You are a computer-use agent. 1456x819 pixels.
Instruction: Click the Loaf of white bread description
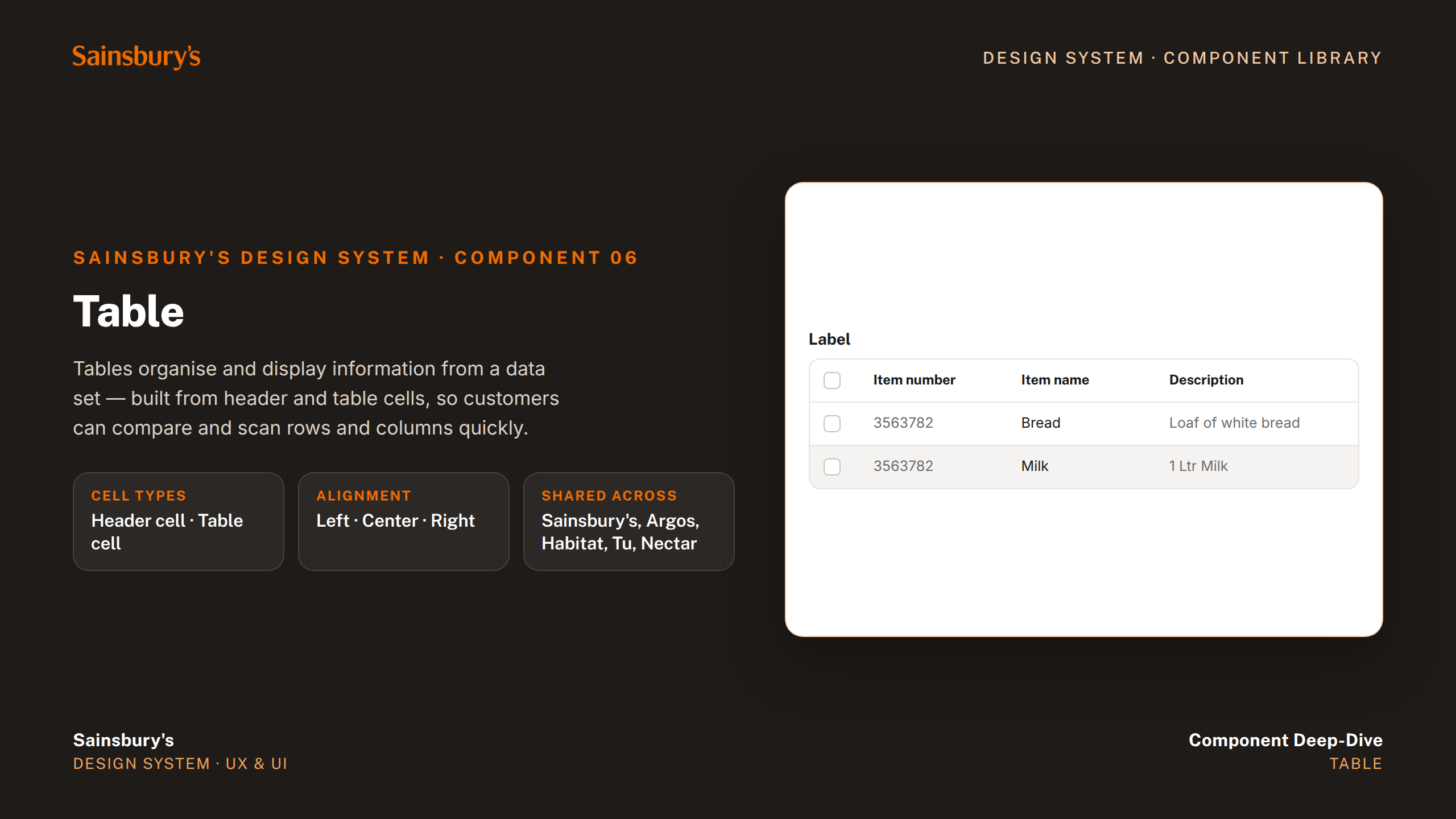pos(1234,423)
